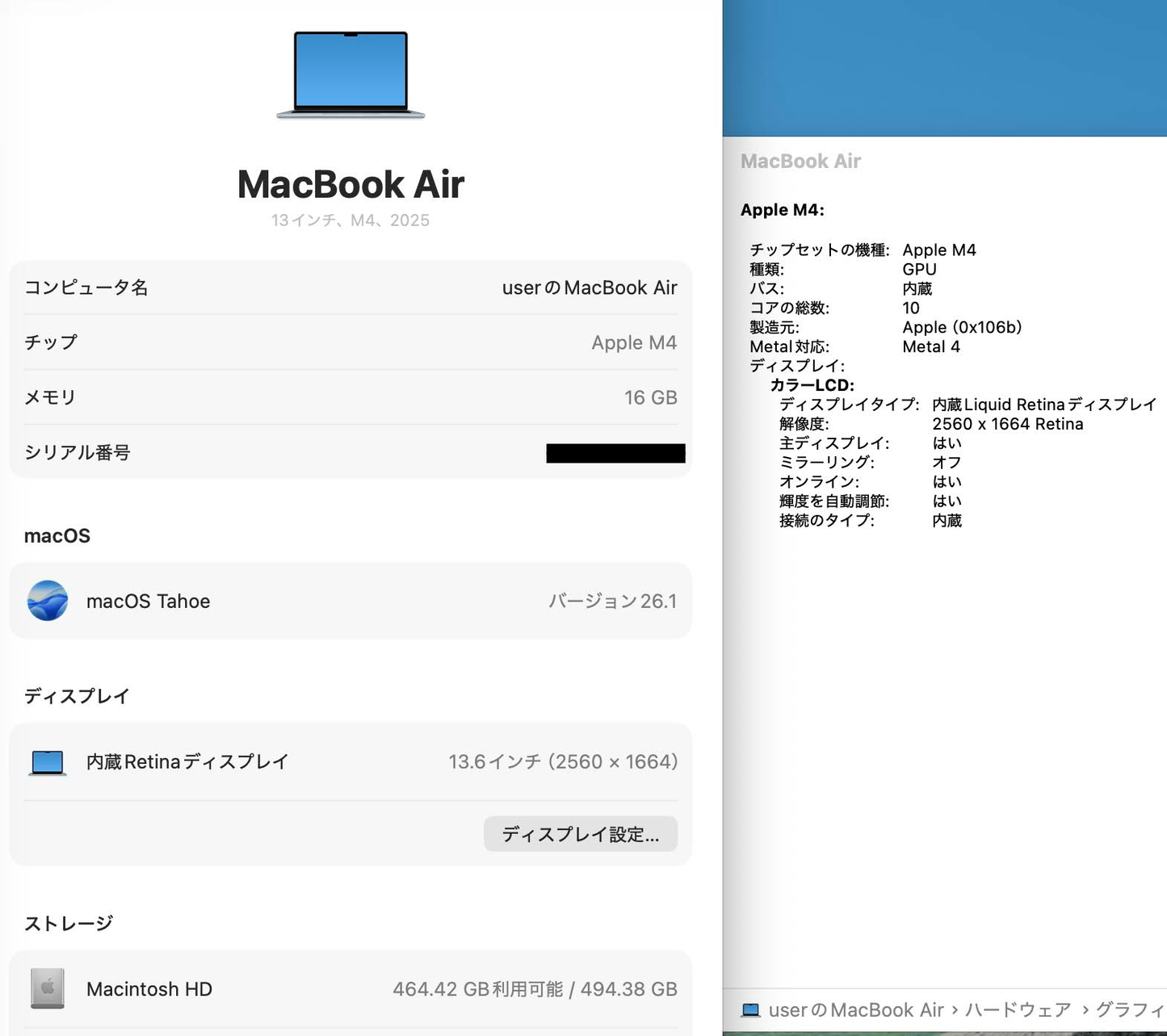Click the Macintosh HD drive icon

(47, 988)
